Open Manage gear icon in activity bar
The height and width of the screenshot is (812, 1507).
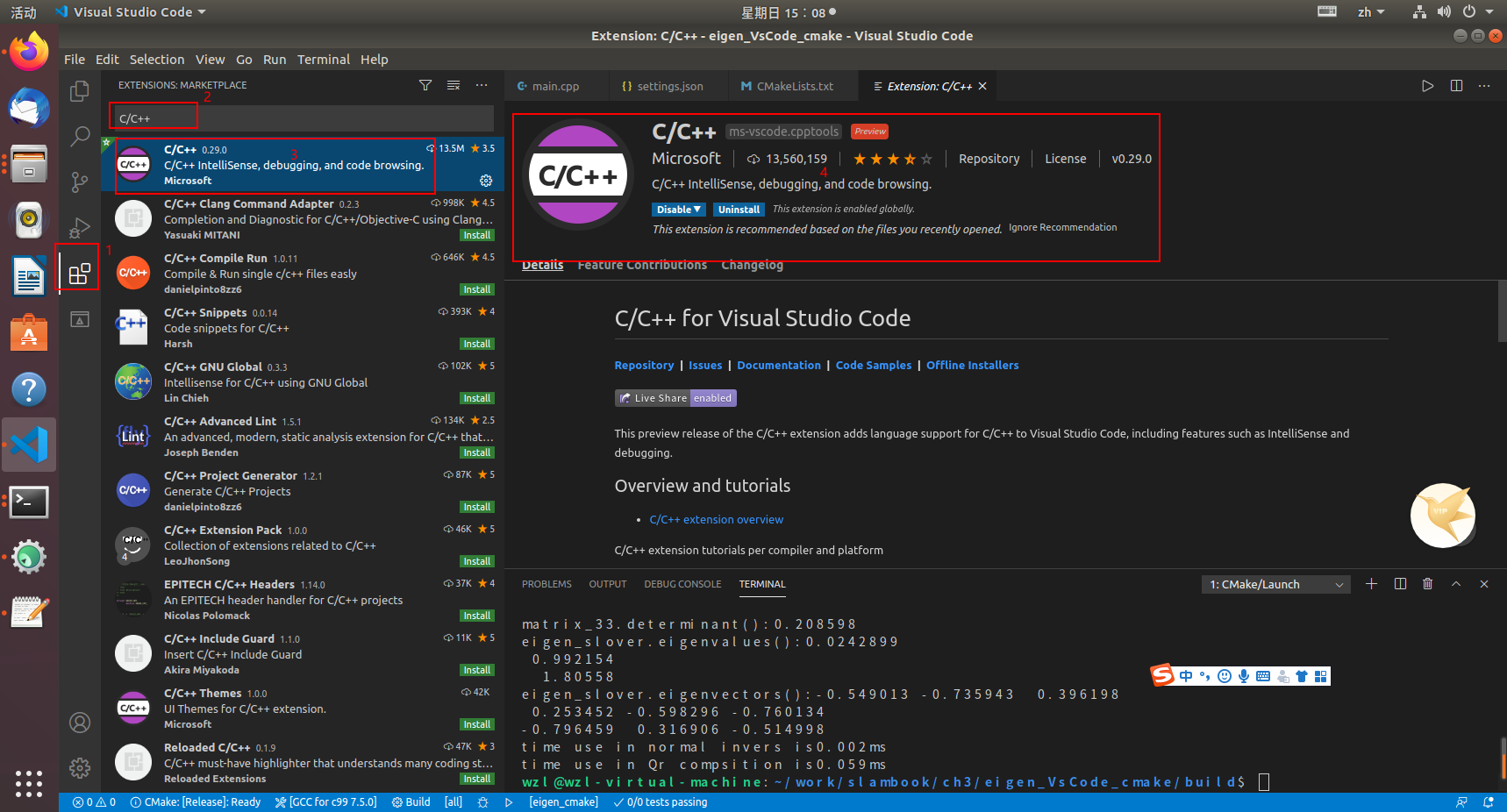(x=80, y=768)
